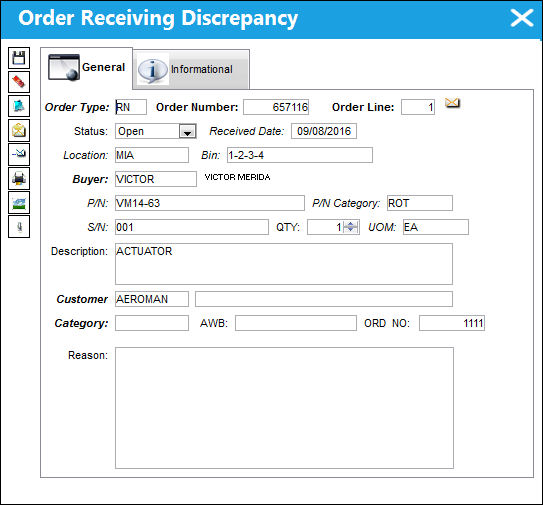Click the landscape picture icon in sidebar
Viewport: 543px width, 505px height.
[19, 203]
